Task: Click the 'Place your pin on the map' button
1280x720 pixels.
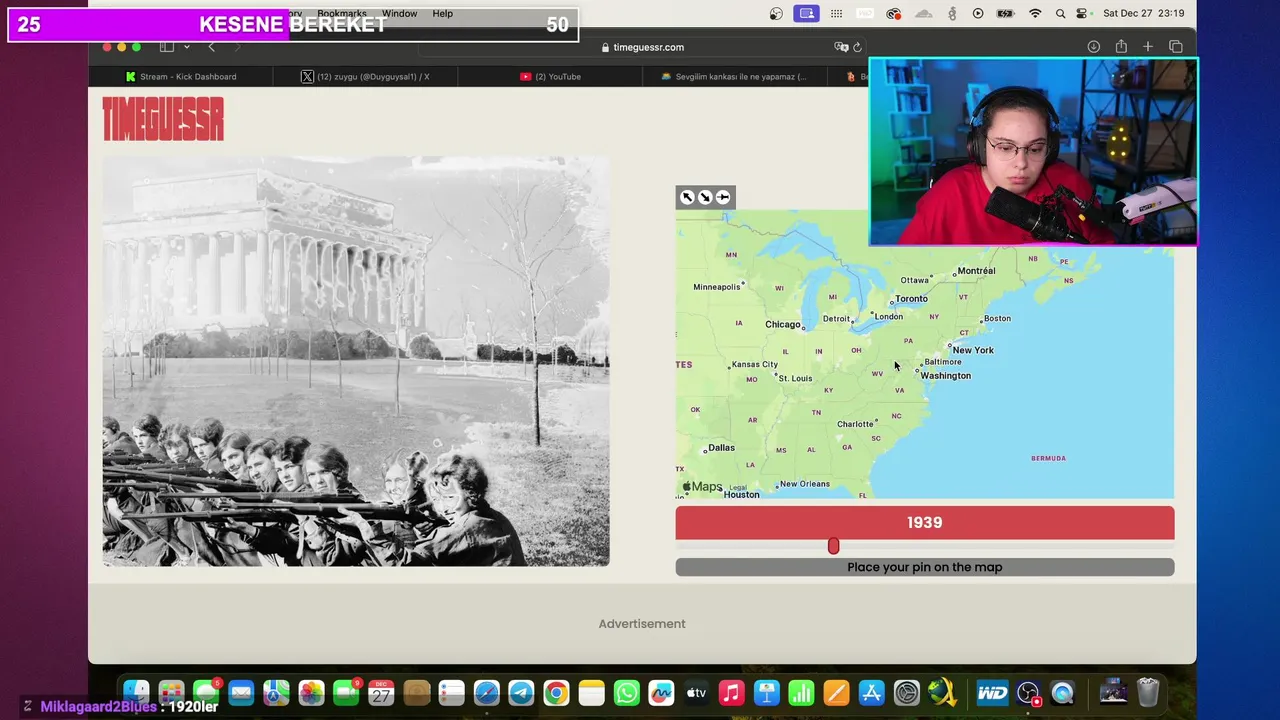Action: click(x=925, y=567)
